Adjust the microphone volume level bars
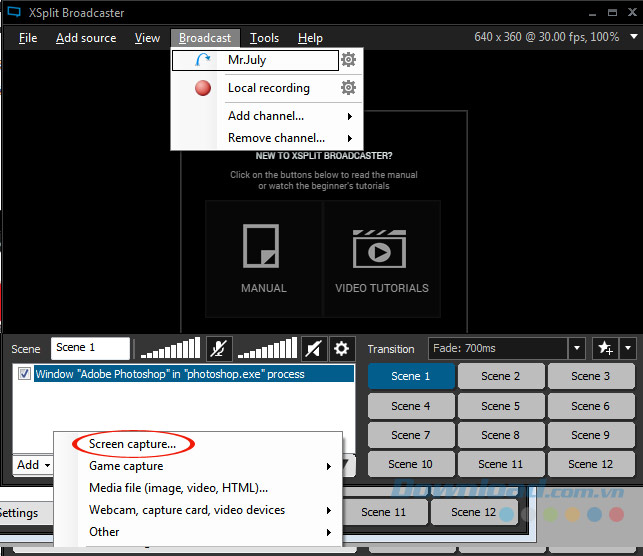 169,348
